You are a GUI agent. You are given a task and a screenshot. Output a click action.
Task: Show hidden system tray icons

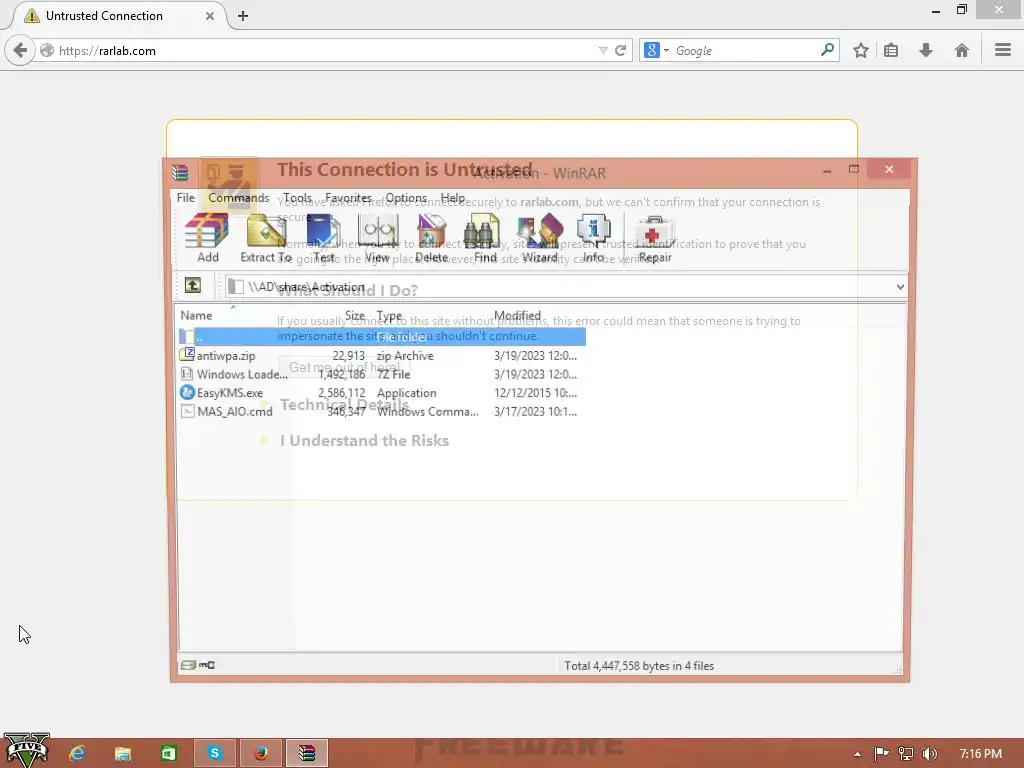(x=857, y=754)
